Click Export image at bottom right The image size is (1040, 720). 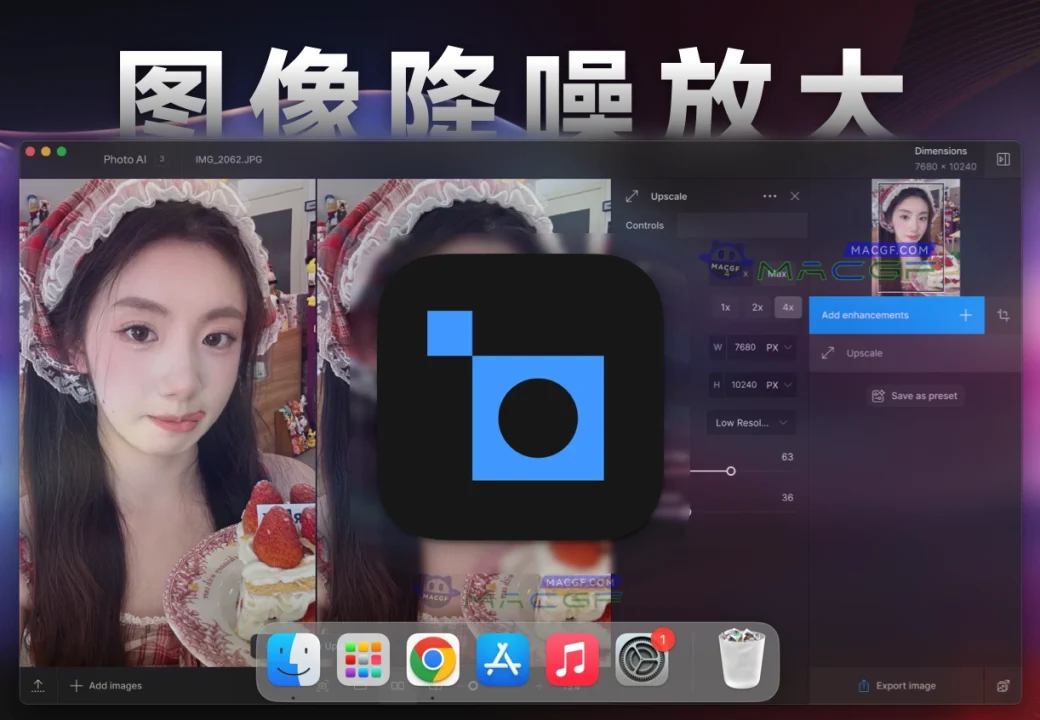coord(897,686)
